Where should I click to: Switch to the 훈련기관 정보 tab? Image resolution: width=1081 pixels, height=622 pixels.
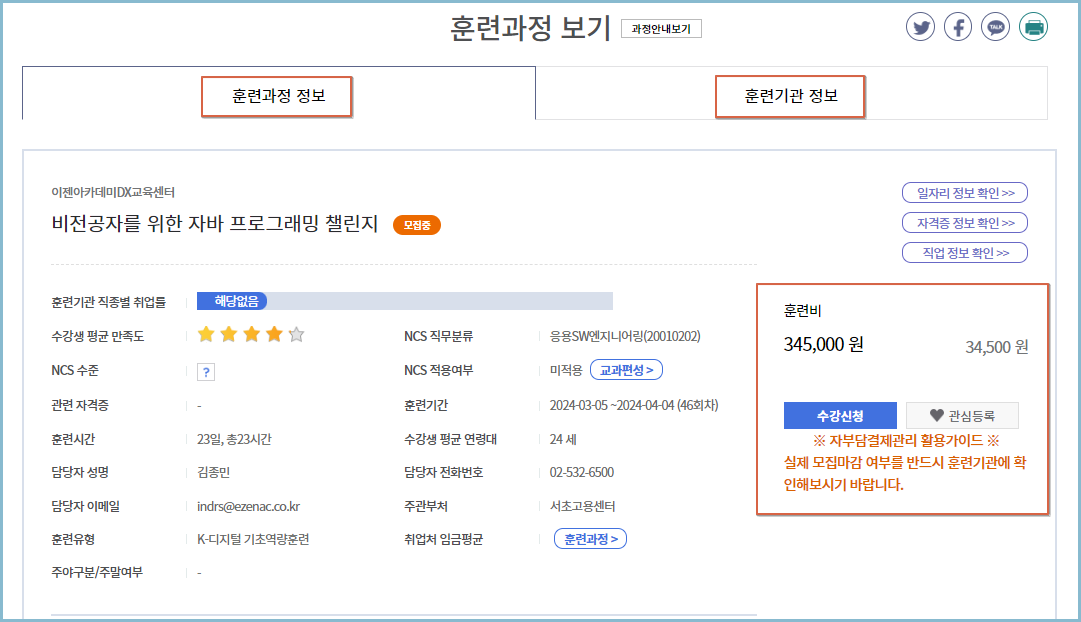pos(790,97)
